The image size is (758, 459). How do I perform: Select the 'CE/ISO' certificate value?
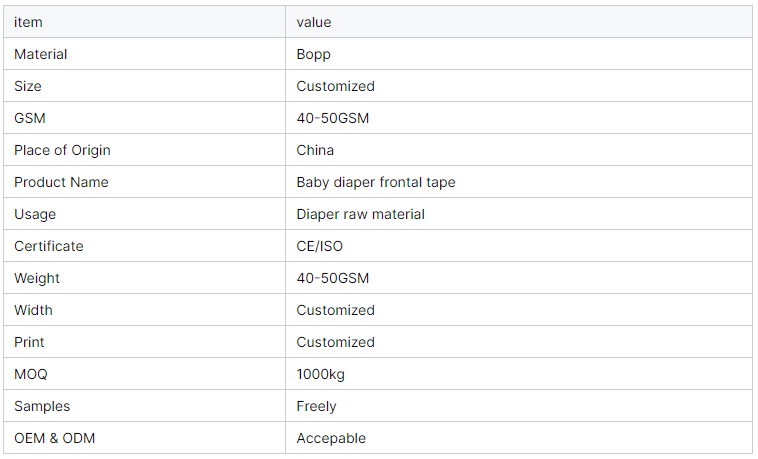(x=320, y=246)
